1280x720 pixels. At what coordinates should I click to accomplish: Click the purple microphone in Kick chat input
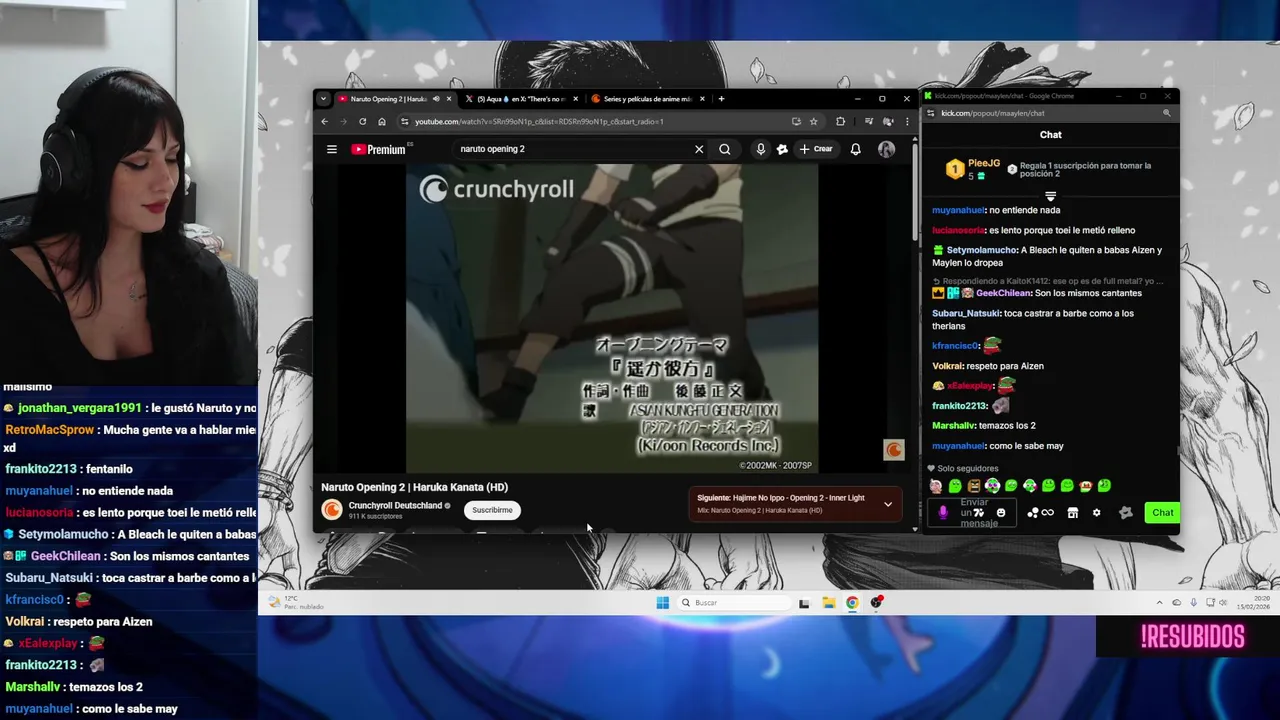click(942, 513)
